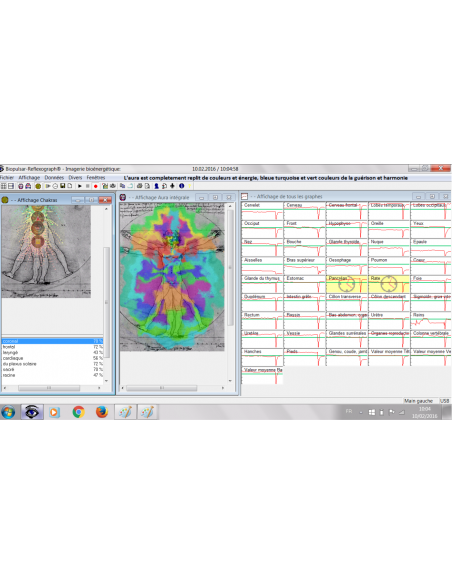Click the round chakra icon in toolbar
This screenshot has width=452, height=584.
coord(38,186)
